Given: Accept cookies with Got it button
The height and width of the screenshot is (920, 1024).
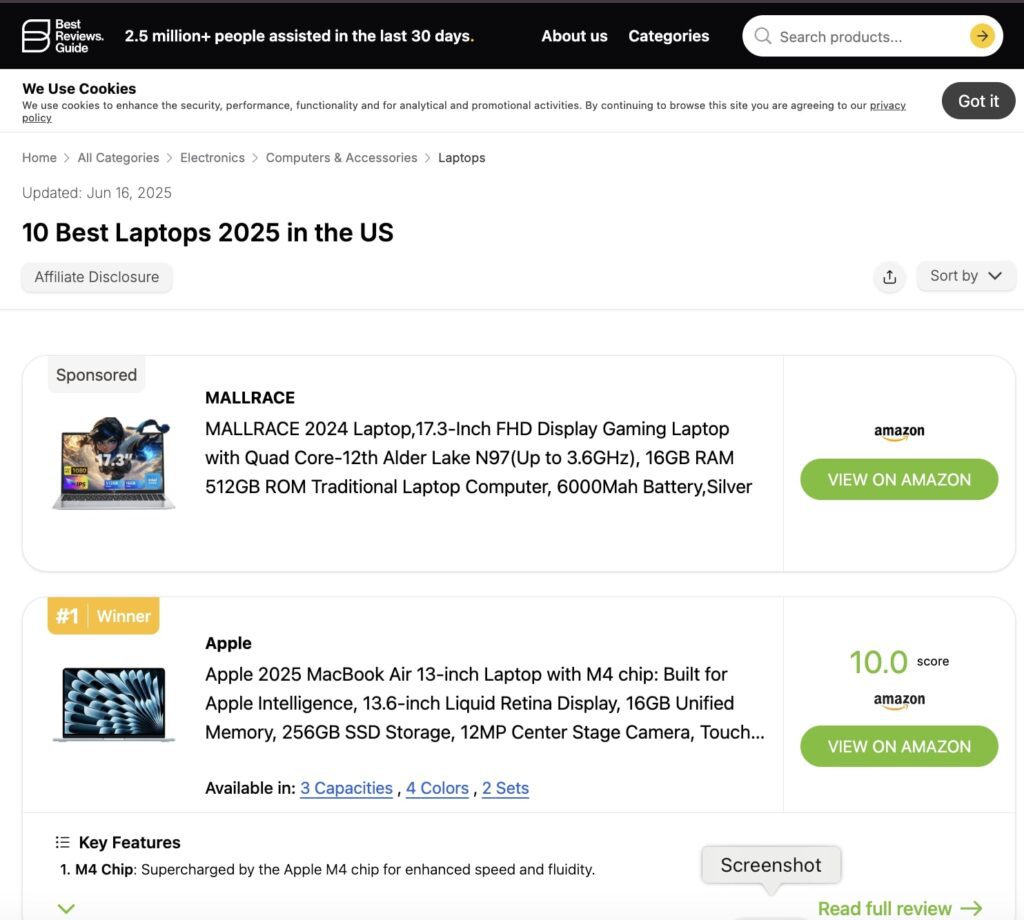Looking at the screenshot, I should tap(978, 101).
